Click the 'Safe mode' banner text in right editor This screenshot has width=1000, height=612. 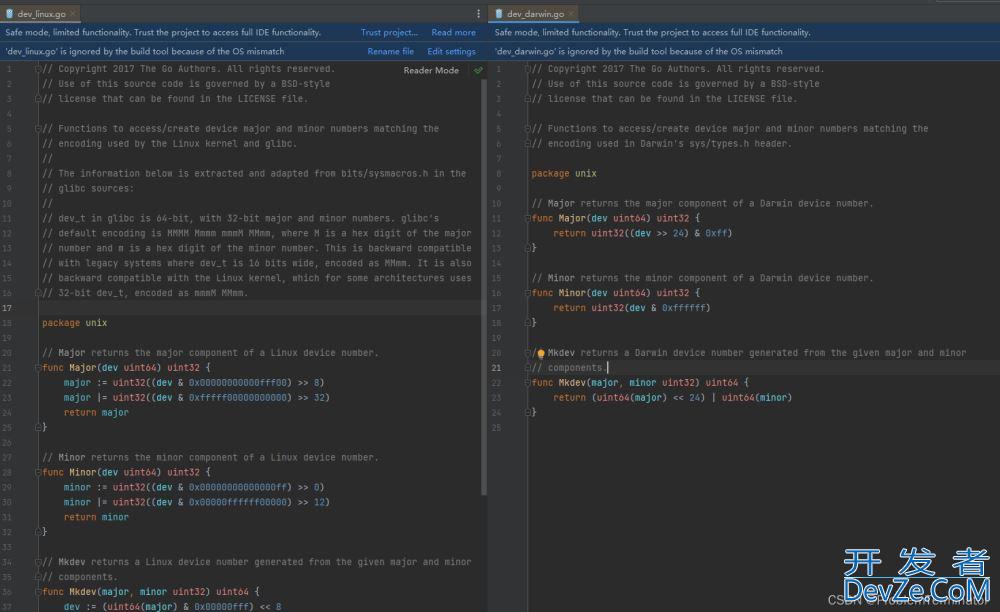pyautogui.click(x=652, y=33)
